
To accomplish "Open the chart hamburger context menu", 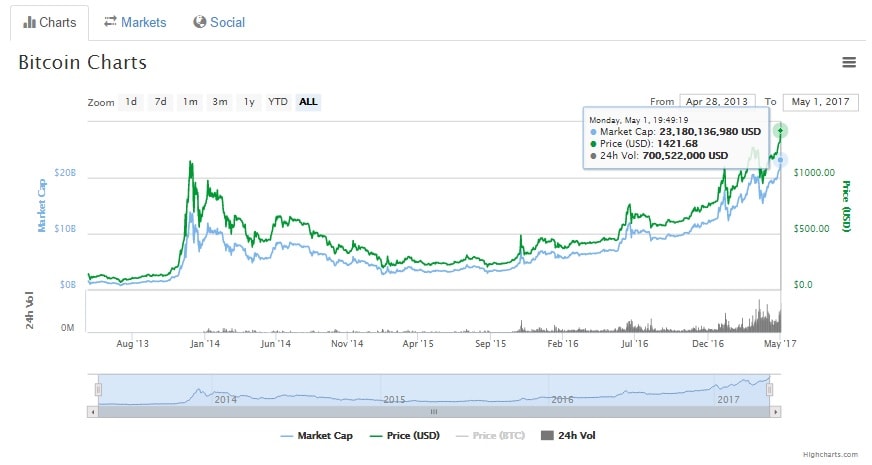I will [849, 62].
